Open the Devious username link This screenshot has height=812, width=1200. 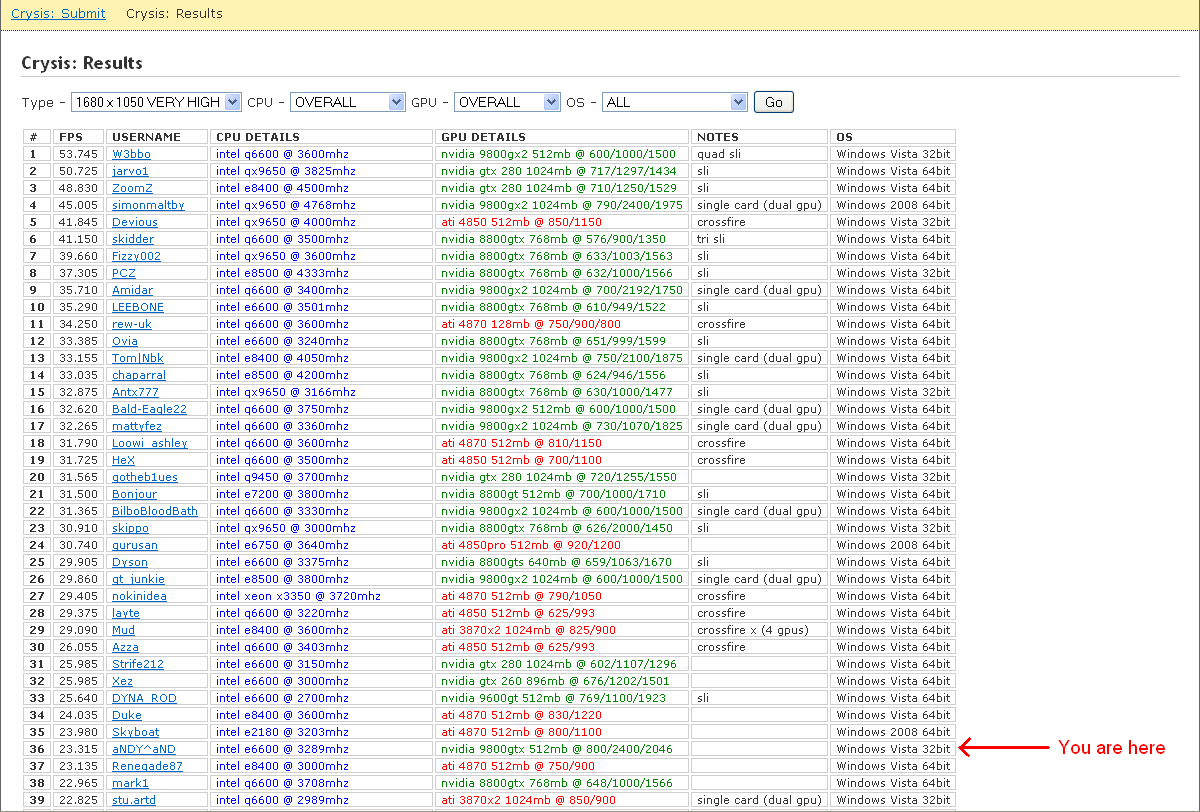pos(135,222)
